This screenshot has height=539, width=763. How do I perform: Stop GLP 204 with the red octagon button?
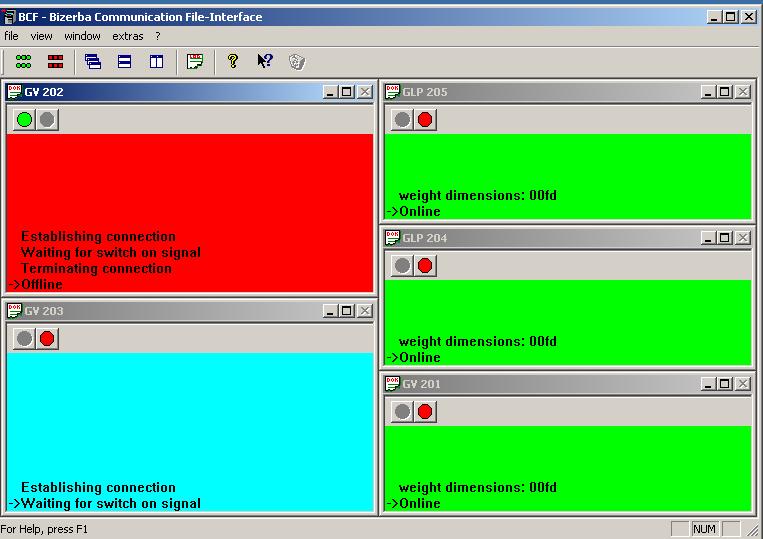(425, 266)
